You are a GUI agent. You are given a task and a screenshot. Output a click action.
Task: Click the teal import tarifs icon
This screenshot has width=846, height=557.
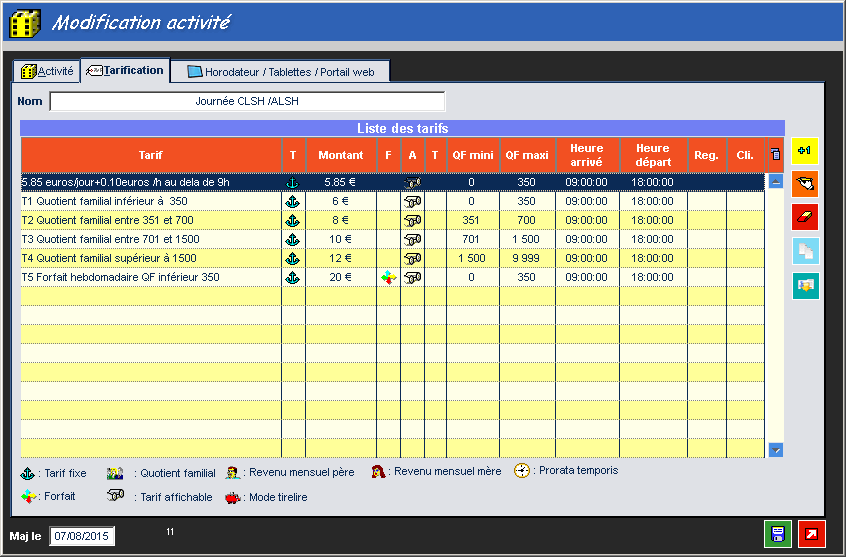coord(804,285)
